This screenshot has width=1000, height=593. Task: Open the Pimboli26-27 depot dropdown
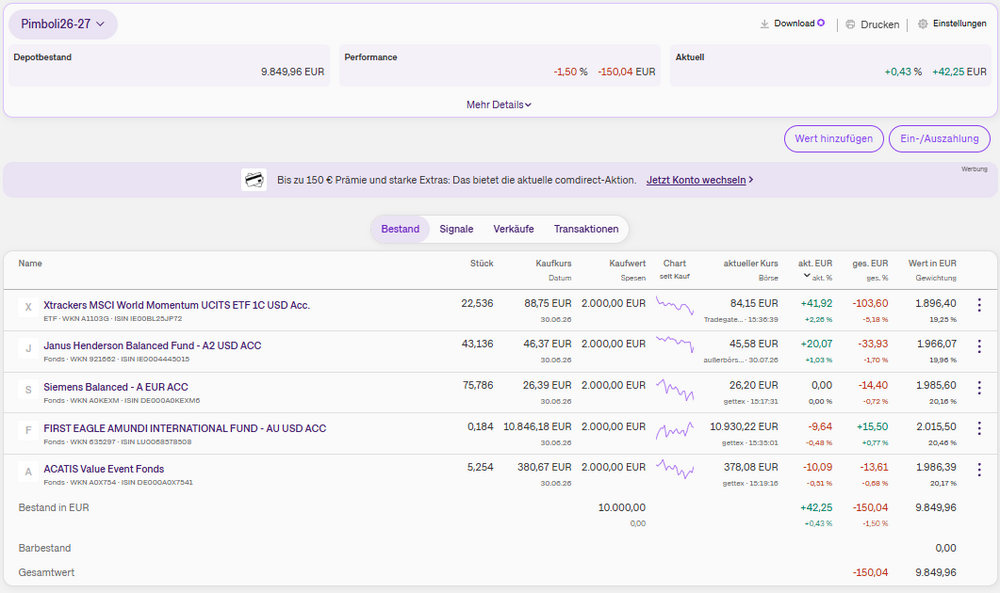coord(62,24)
